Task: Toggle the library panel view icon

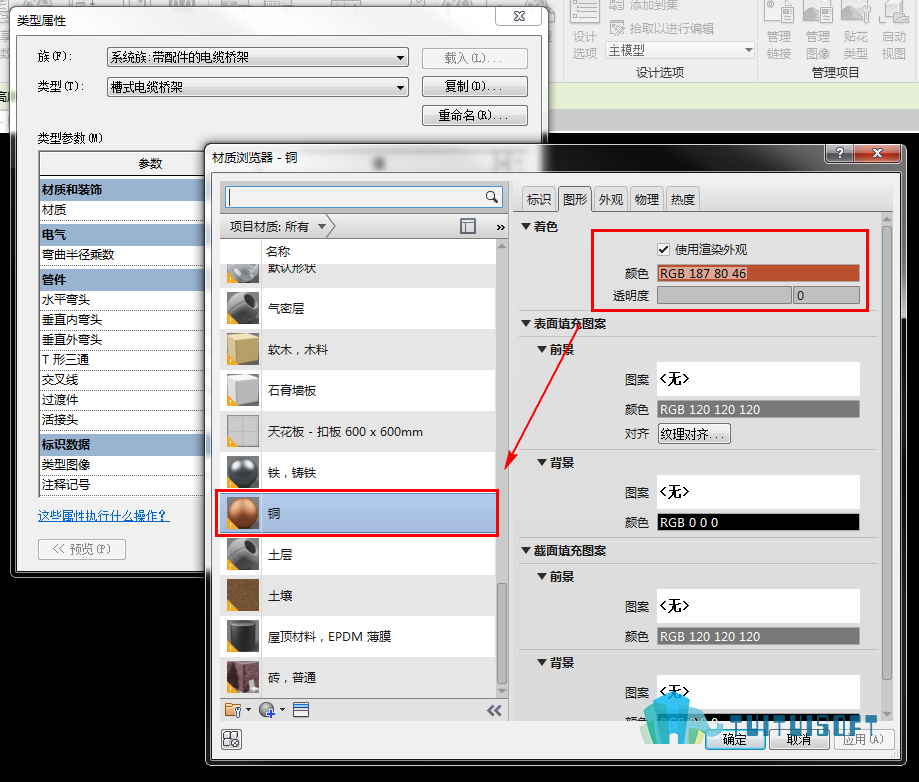Action: click(x=468, y=226)
